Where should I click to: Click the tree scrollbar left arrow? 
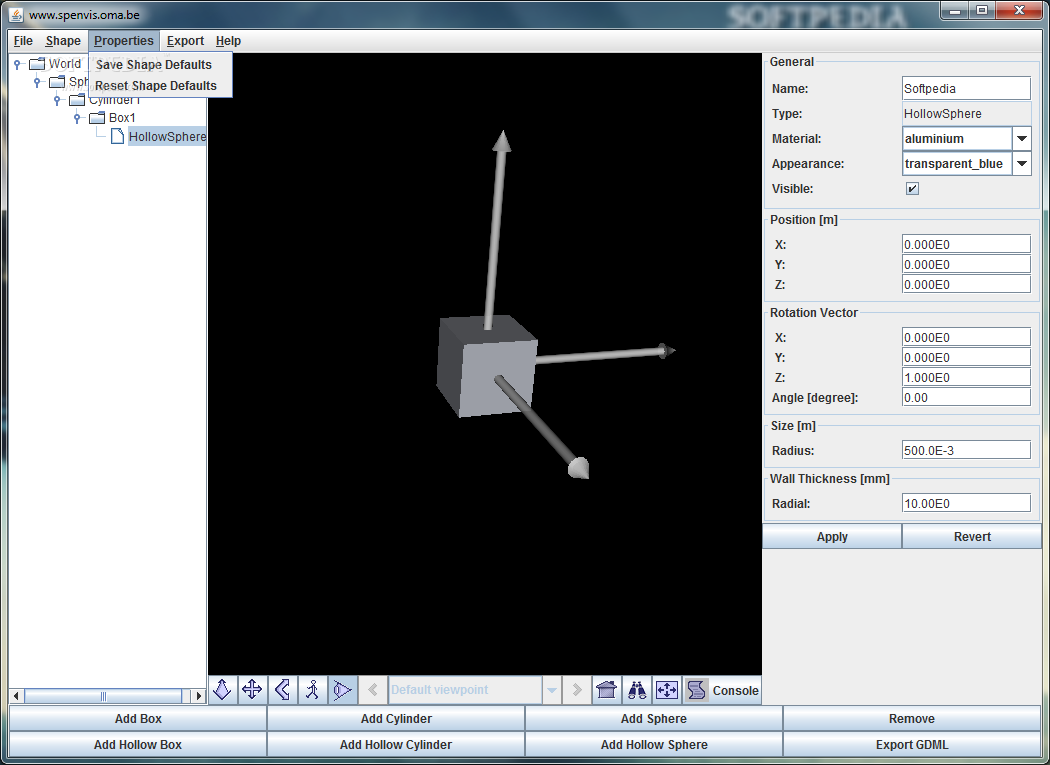[x=16, y=696]
